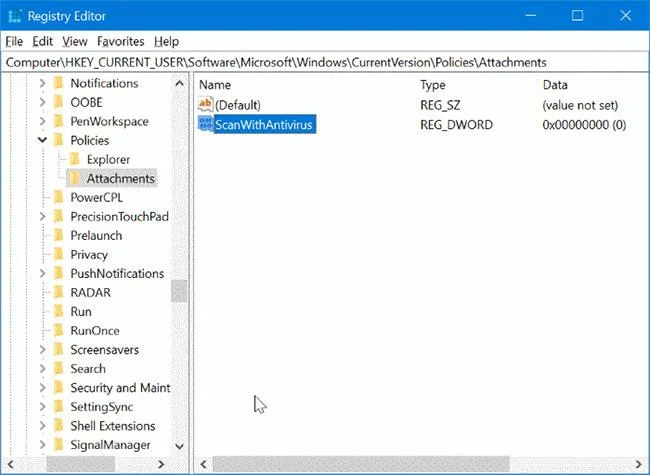Open the File menu
Viewport: 650px width, 475px height.
click(14, 41)
